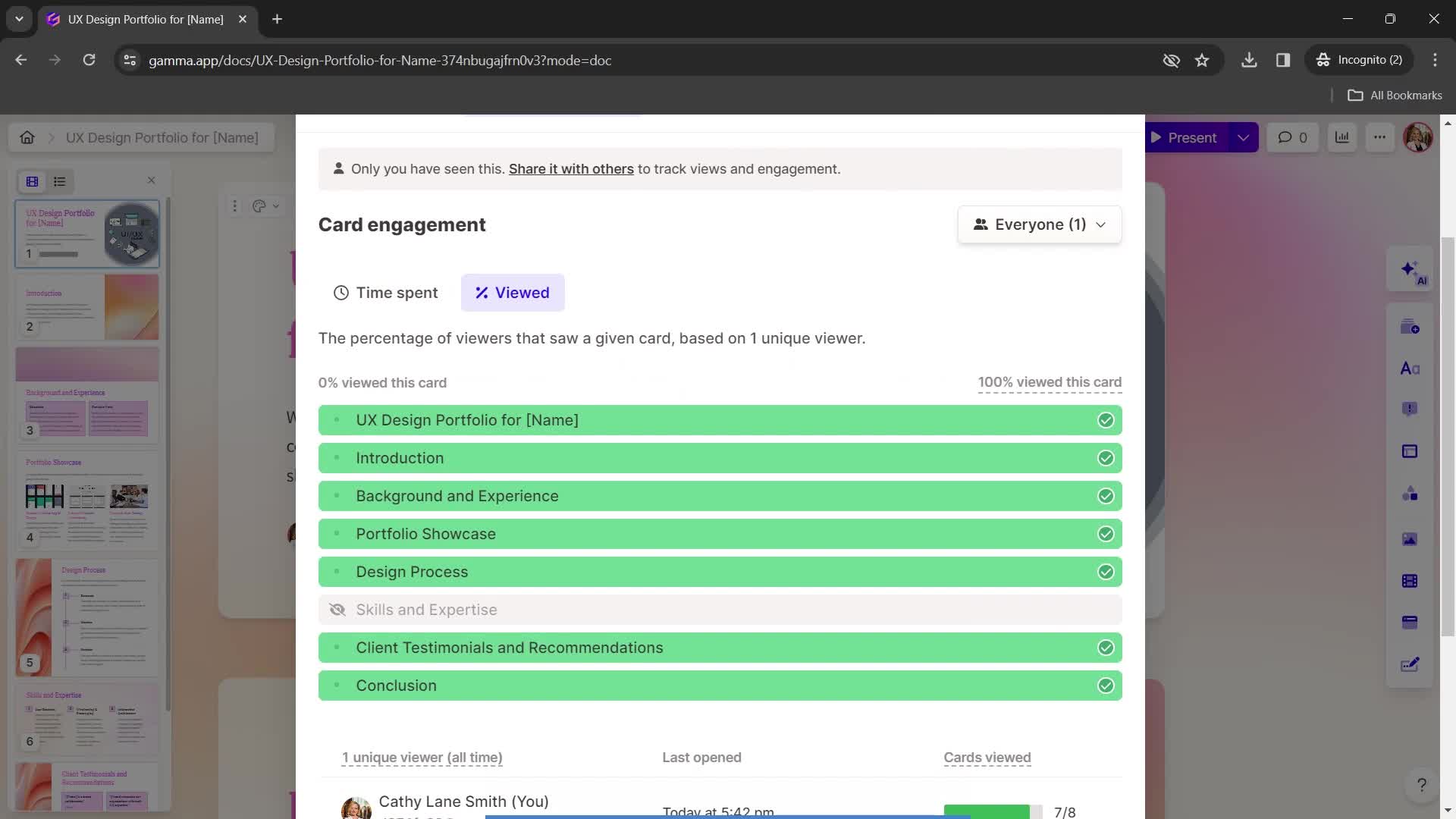This screenshot has width=1456, height=819.
Task: Go back in browser history
Action: click(21, 60)
